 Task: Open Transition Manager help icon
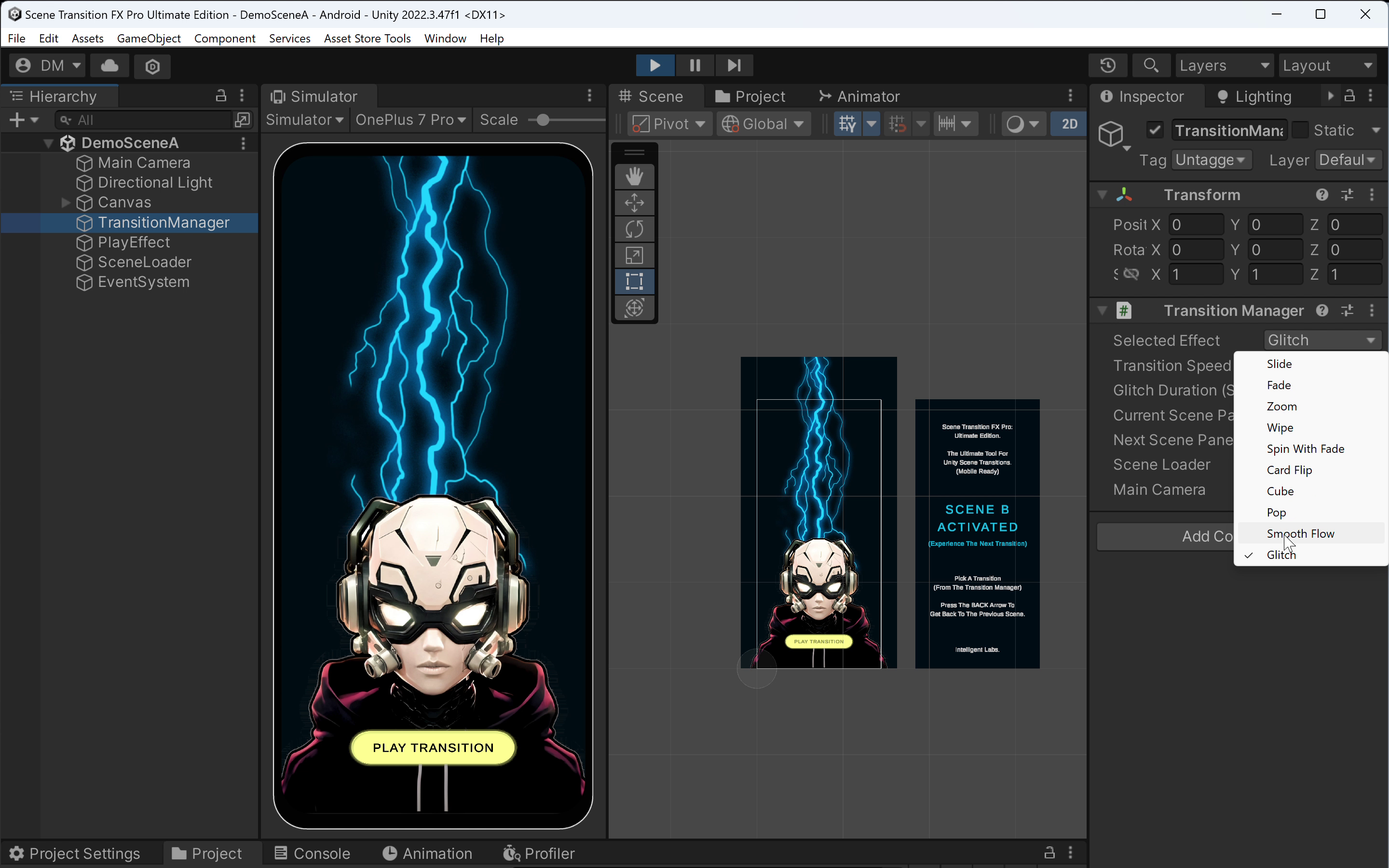pos(1322,311)
